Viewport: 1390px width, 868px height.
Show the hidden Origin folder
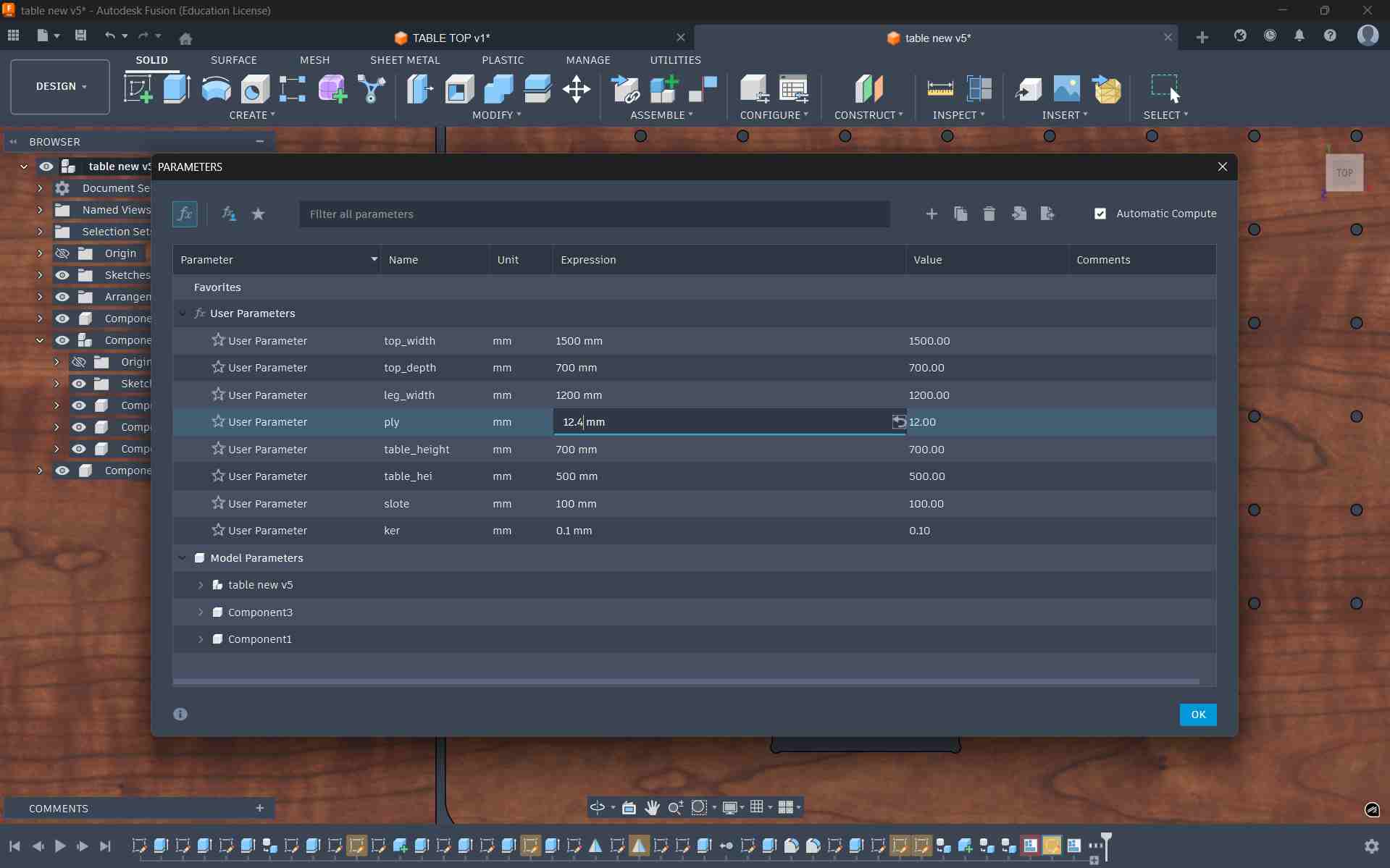click(x=63, y=253)
